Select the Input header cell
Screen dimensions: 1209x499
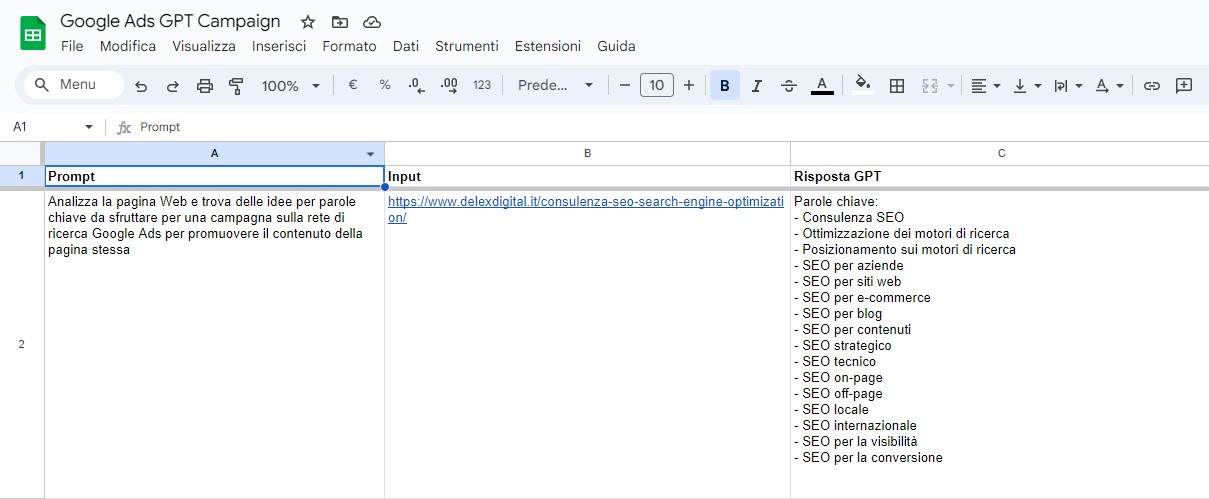pos(587,176)
